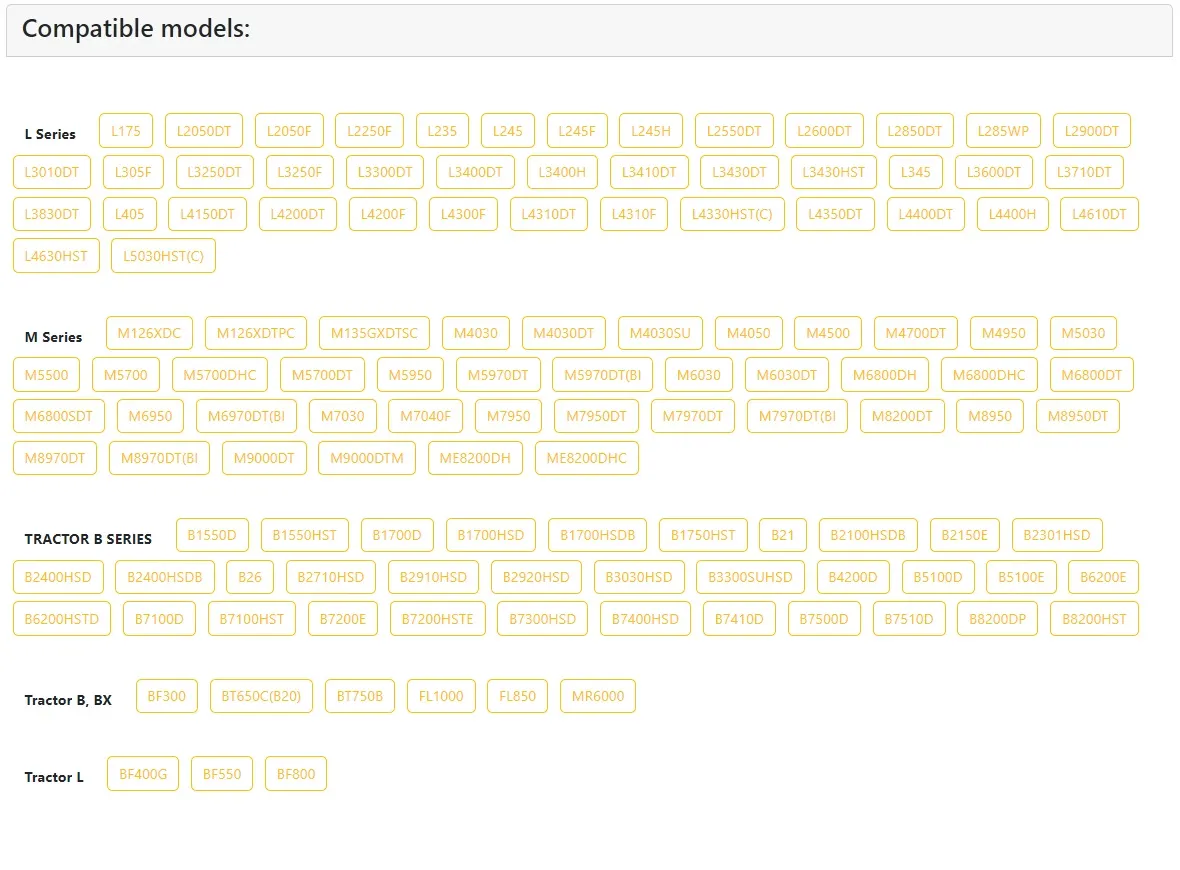This screenshot has width=1180, height=870.
Task: Select the BF400G model tag
Action: 143,774
